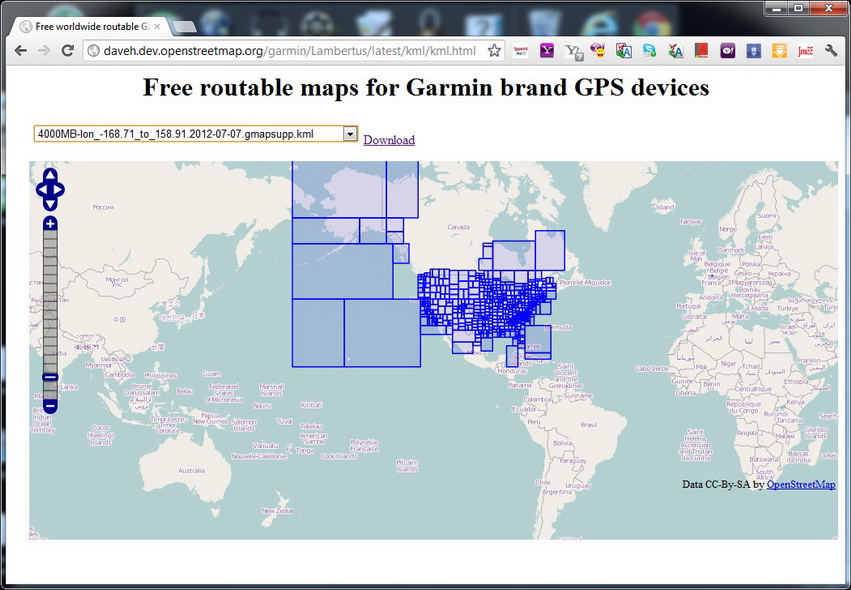Click the JavaEE extension icon
Viewport: 851px width, 590px height.
click(x=805, y=50)
